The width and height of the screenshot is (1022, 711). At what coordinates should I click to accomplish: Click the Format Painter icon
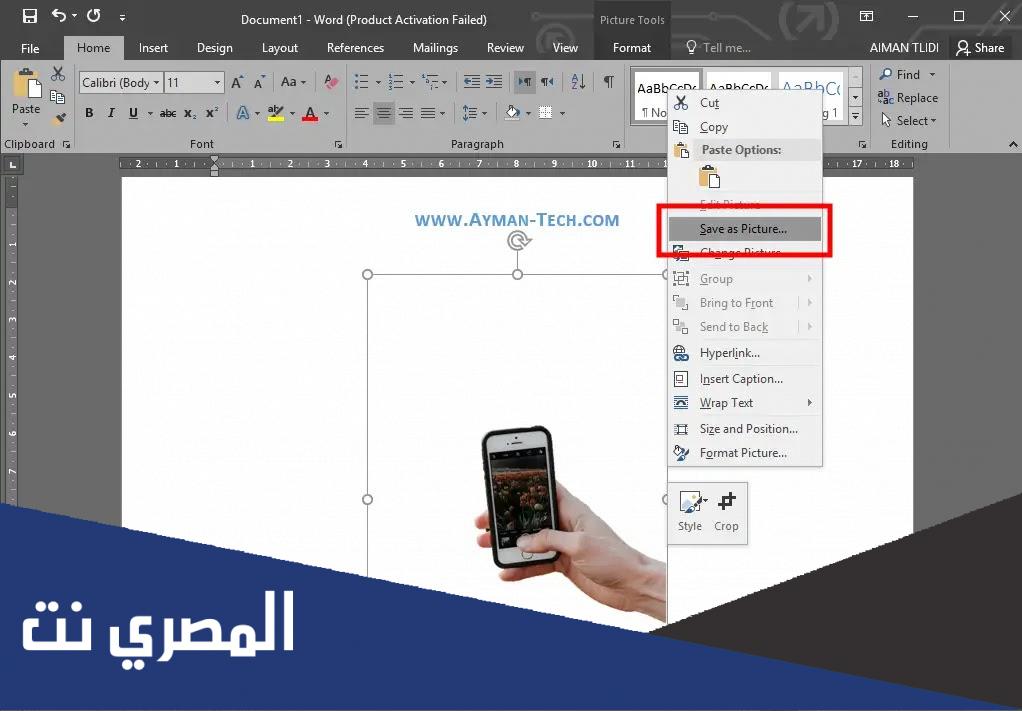coord(58,118)
